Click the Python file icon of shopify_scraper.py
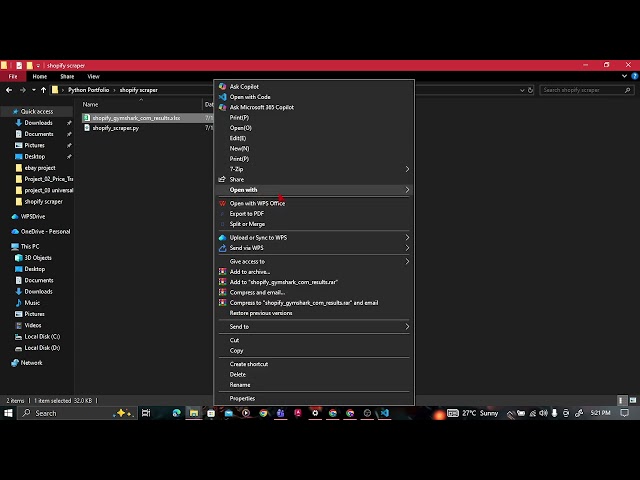The height and width of the screenshot is (480, 640). pos(87,128)
